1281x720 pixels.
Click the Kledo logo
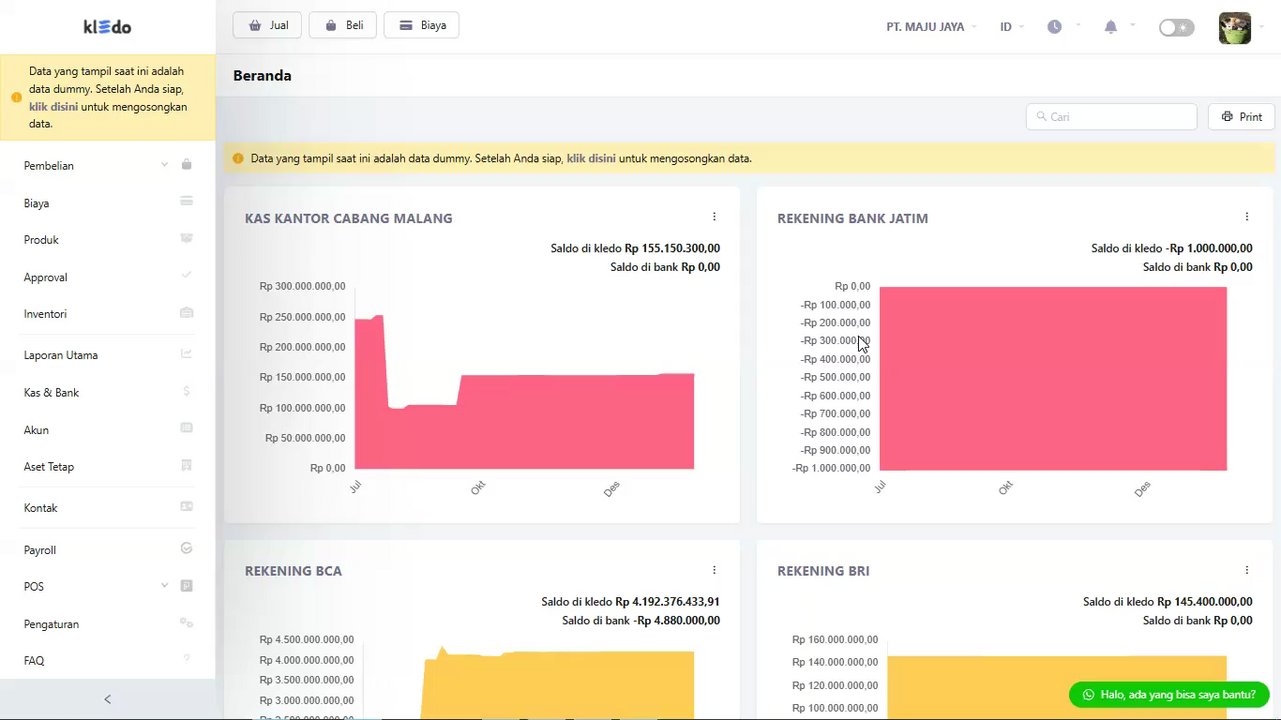click(x=107, y=27)
